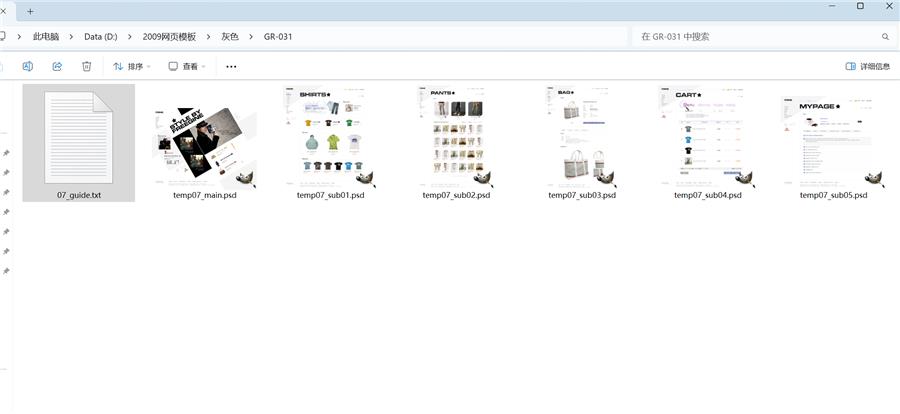
Task: Go to 此电脑 in the breadcrumb
Action: click(x=46, y=37)
